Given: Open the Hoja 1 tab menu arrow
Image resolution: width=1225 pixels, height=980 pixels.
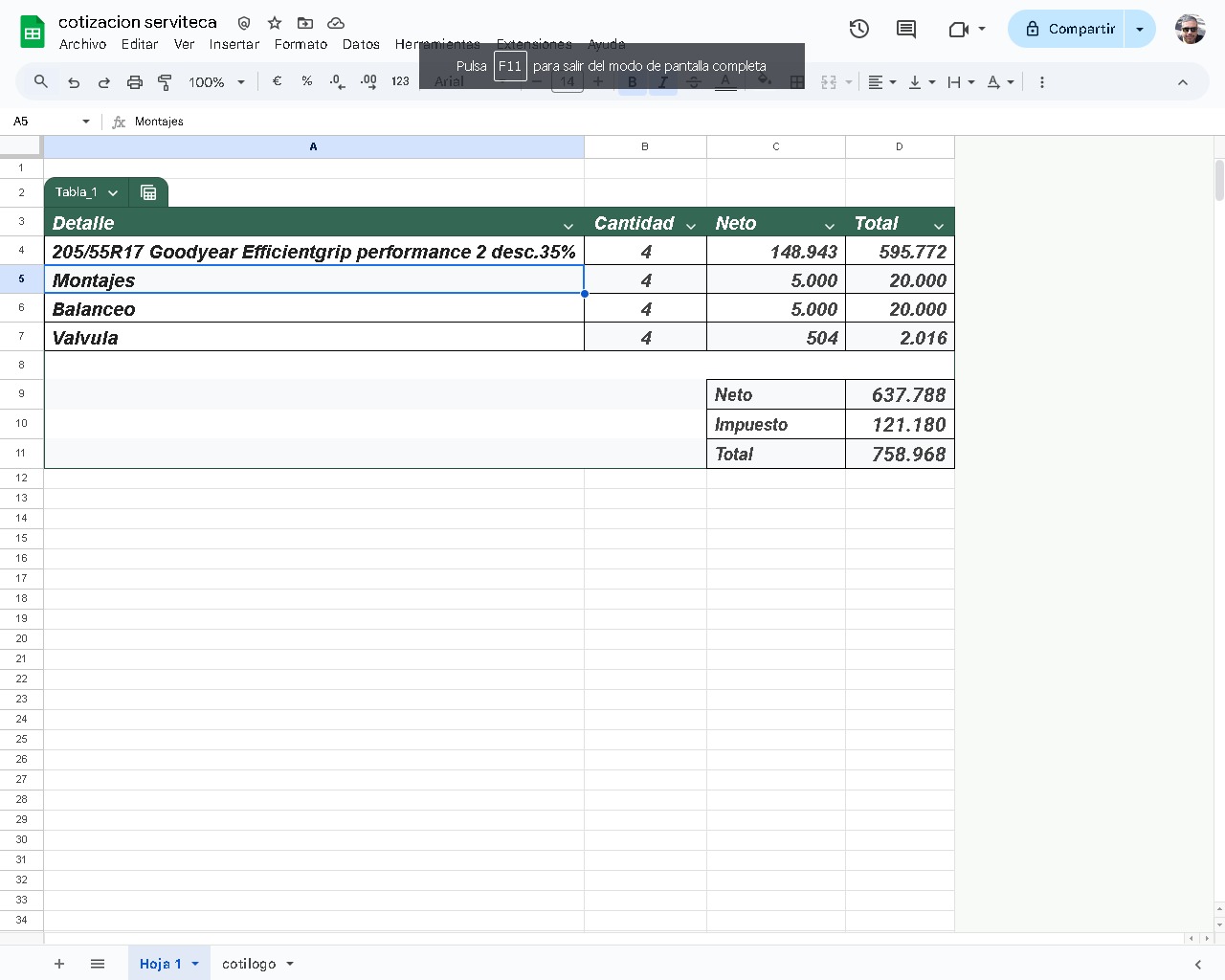Looking at the screenshot, I should coord(195,964).
